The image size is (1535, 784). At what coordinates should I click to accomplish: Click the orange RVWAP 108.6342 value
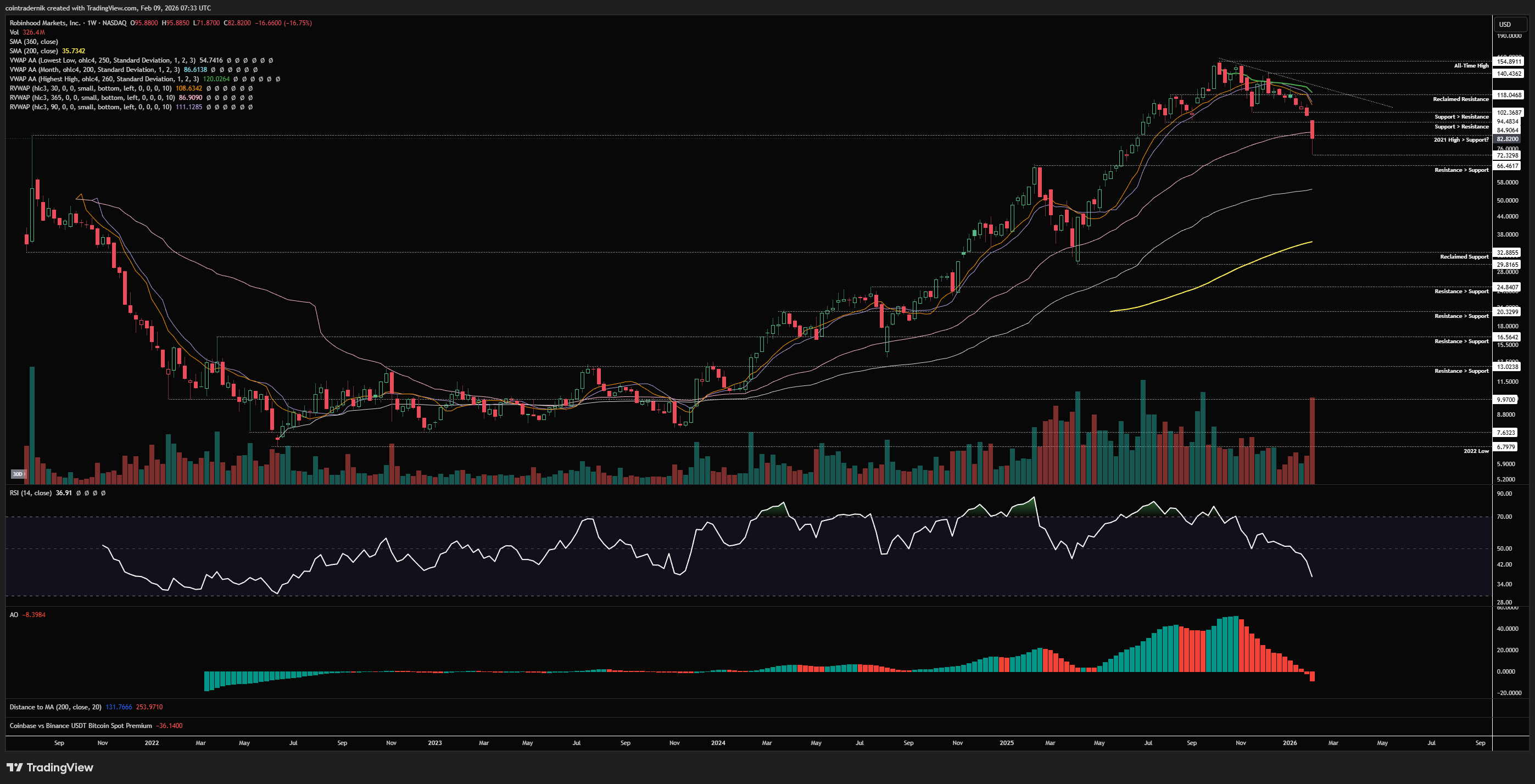pyautogui.click(x=188, y=88)
